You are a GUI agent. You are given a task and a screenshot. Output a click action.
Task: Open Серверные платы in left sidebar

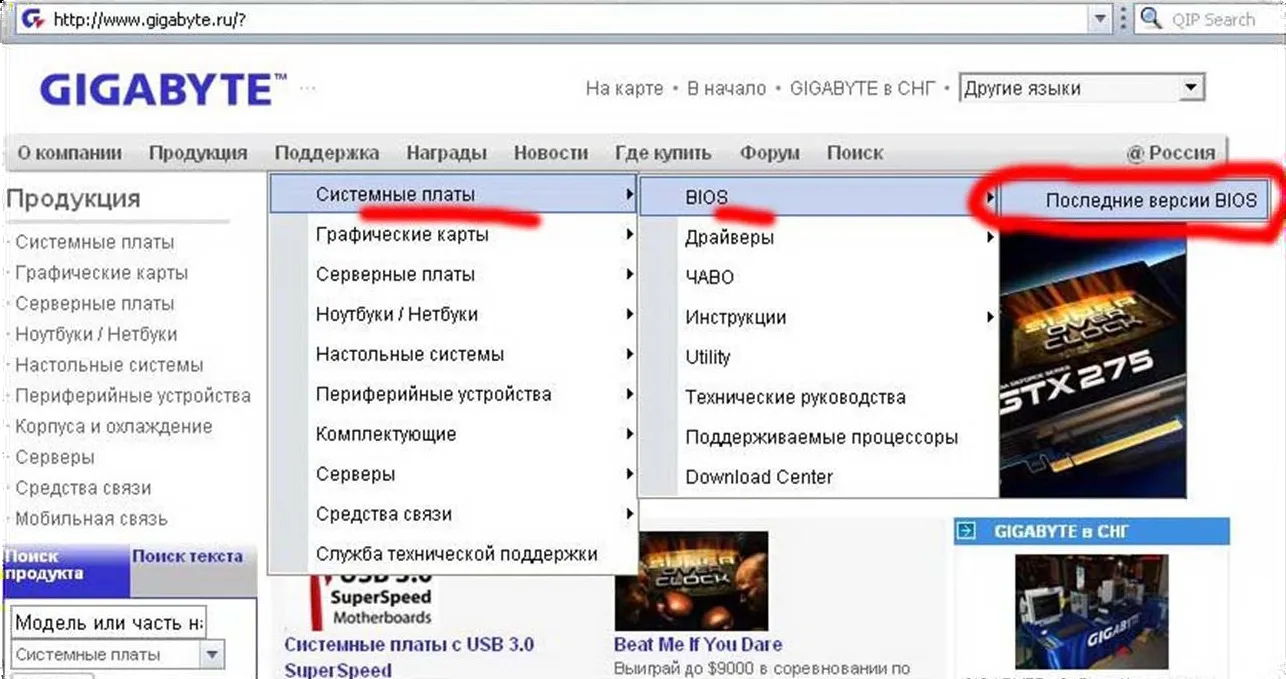95,303
